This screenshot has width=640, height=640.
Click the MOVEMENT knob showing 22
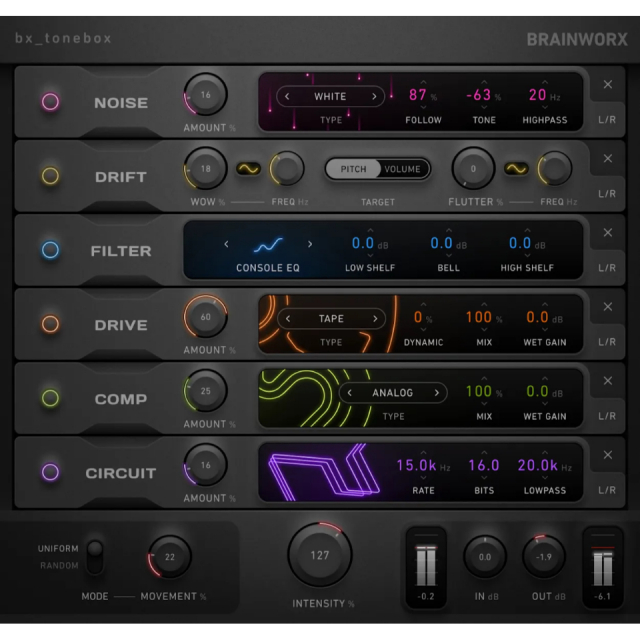(x=170, y=557)
